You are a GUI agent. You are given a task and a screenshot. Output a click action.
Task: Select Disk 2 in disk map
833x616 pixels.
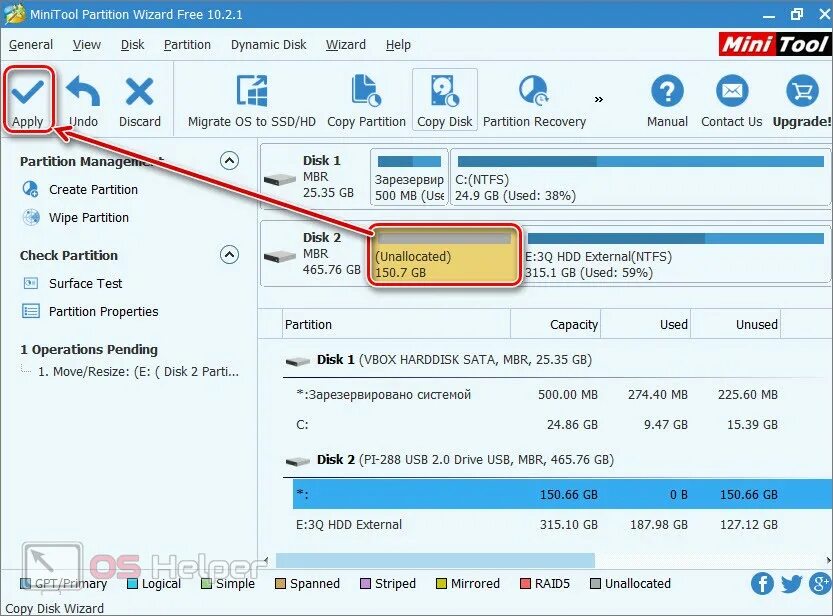(x=314, y=254)
